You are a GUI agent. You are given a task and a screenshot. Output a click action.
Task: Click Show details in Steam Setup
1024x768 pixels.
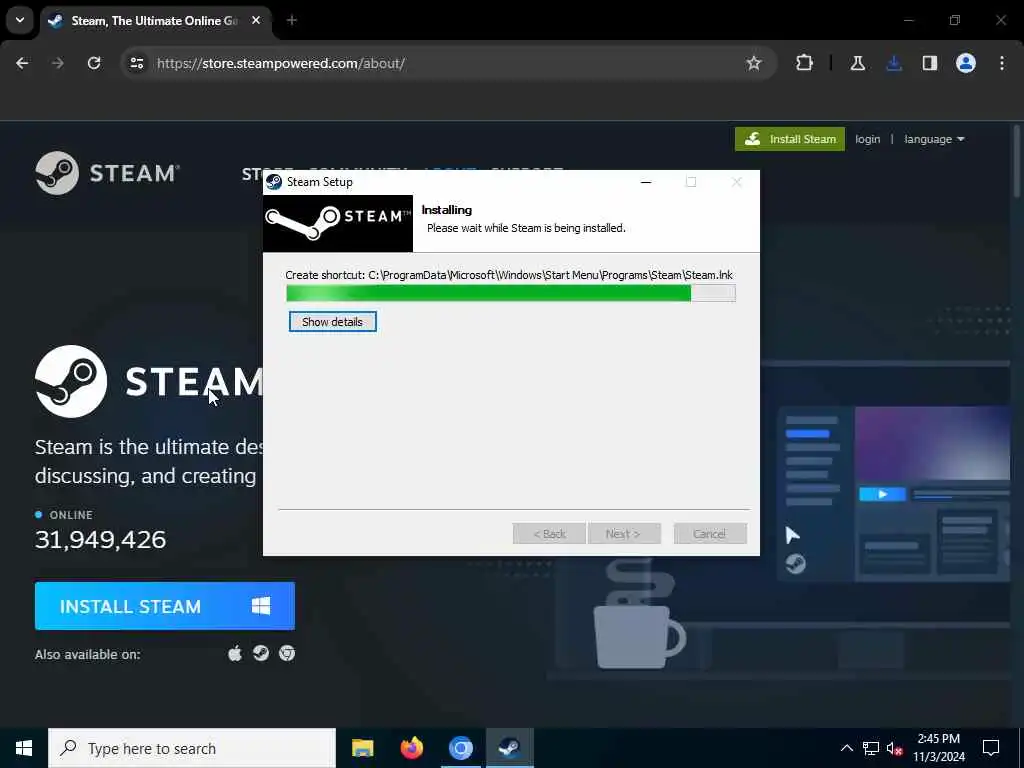click(332, 321)
